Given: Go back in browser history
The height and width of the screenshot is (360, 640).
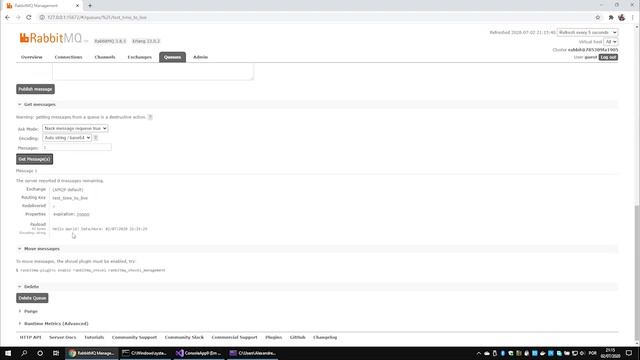Looking at the screenshot, I should point(7,18).
